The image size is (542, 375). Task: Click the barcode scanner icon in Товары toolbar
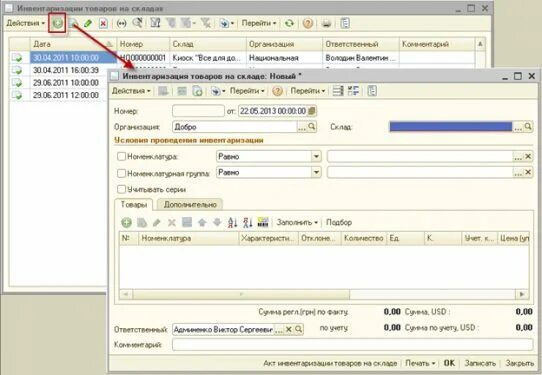[x=263, y=223]
